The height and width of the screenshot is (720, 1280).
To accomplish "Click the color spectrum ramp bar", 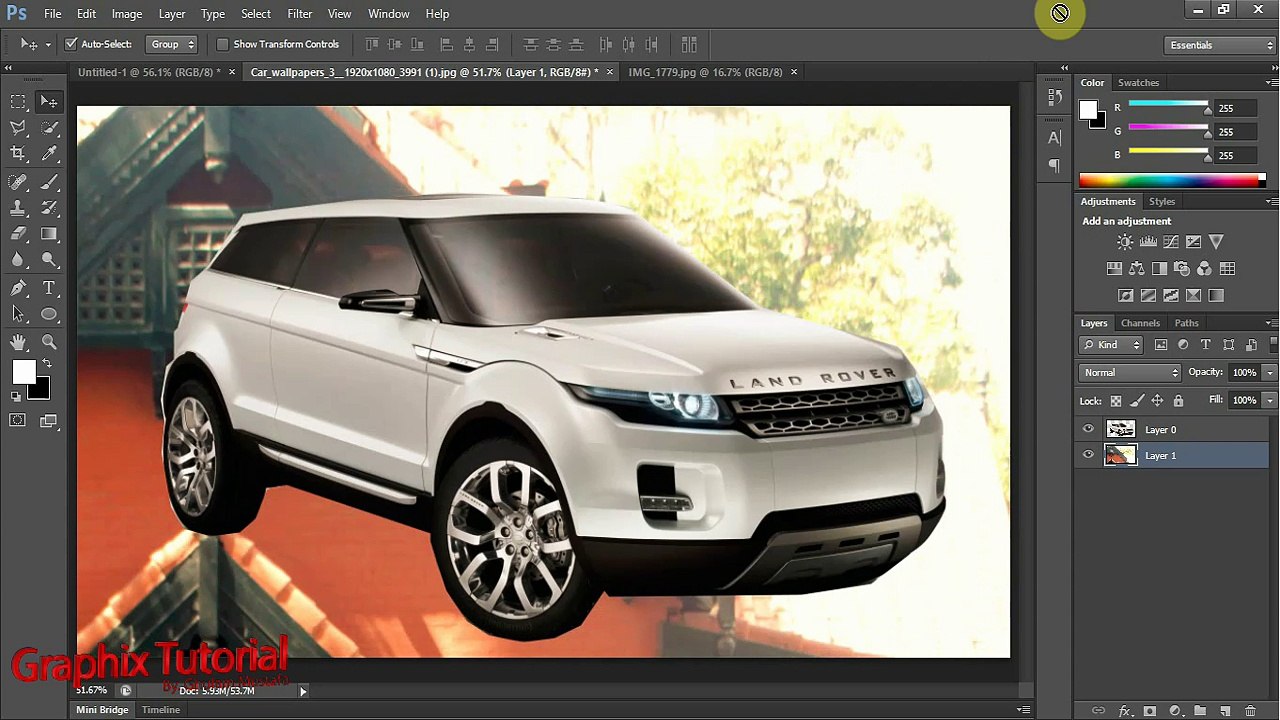I will pyautogui.click(x=1172, y=180).
